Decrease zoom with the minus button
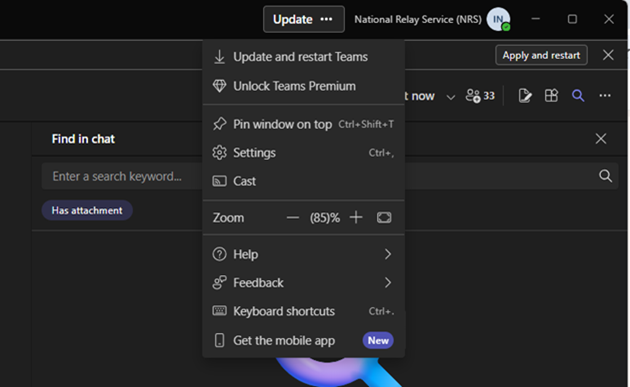The height and width of the screenshot is (387, 630). (292, 218)
